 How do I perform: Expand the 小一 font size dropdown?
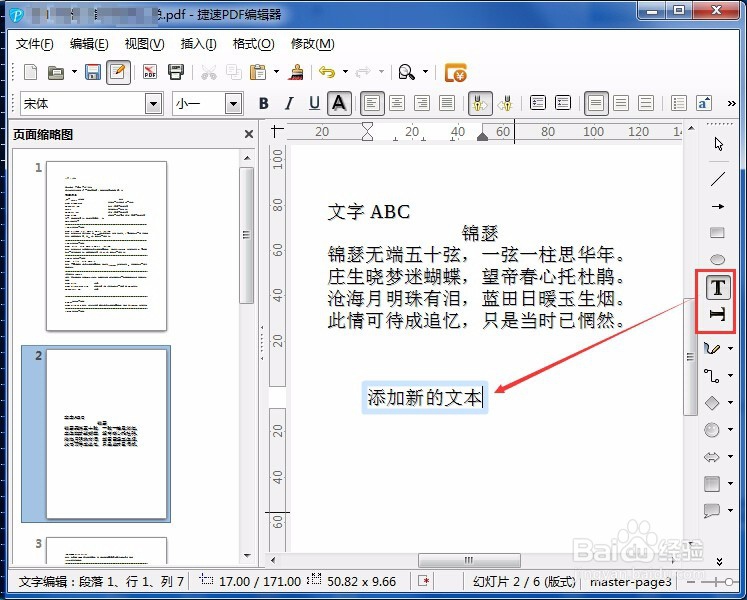[233, 103]
